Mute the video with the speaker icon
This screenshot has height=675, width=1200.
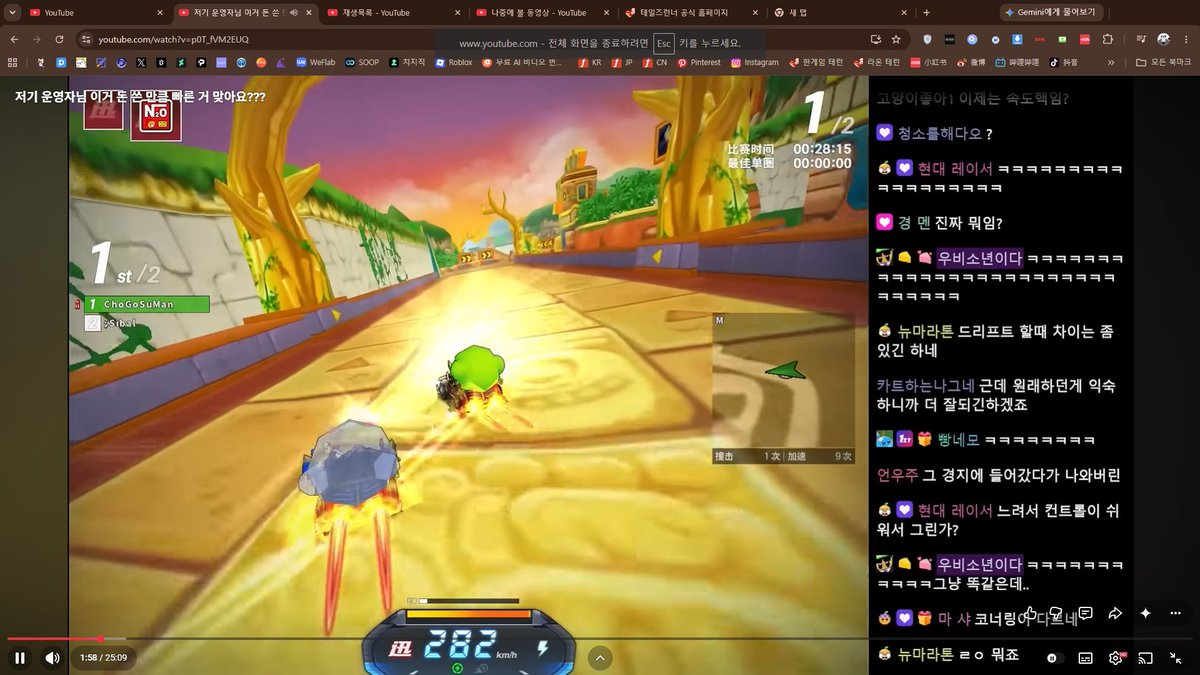53,658
